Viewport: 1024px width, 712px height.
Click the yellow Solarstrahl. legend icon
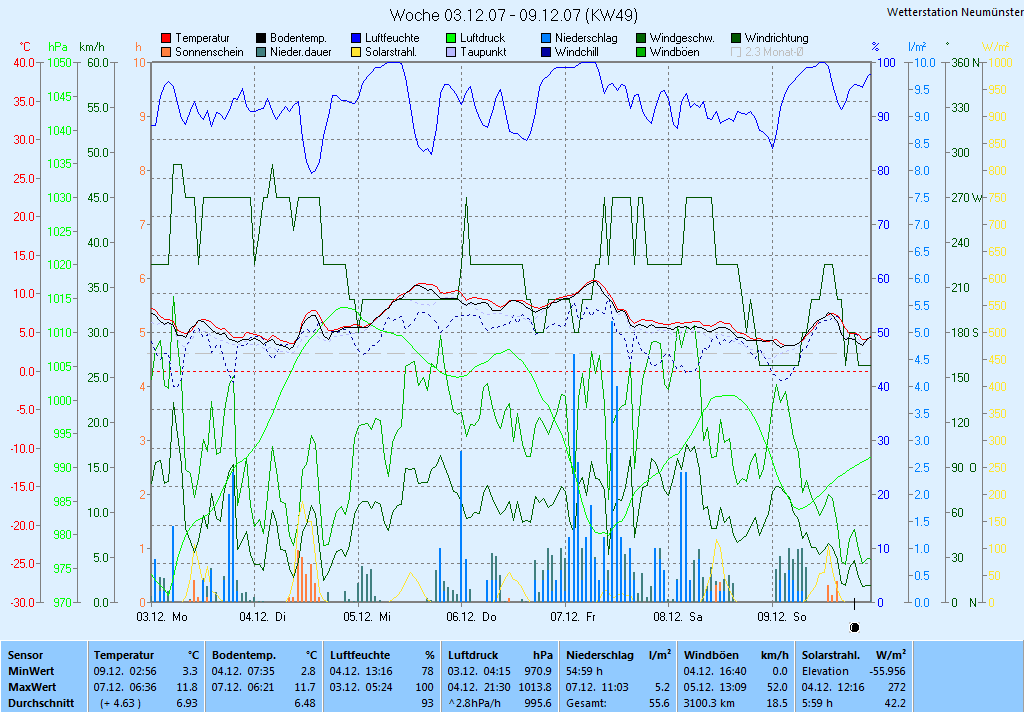pos(356,52)
